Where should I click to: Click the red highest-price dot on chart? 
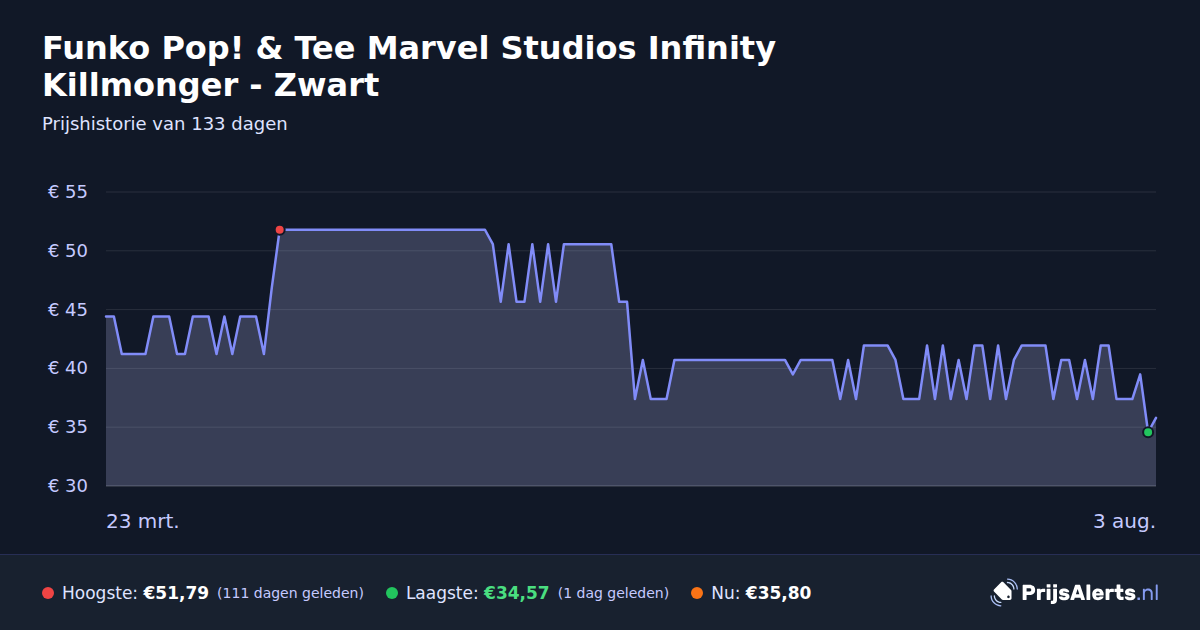(x=279, y=230)
